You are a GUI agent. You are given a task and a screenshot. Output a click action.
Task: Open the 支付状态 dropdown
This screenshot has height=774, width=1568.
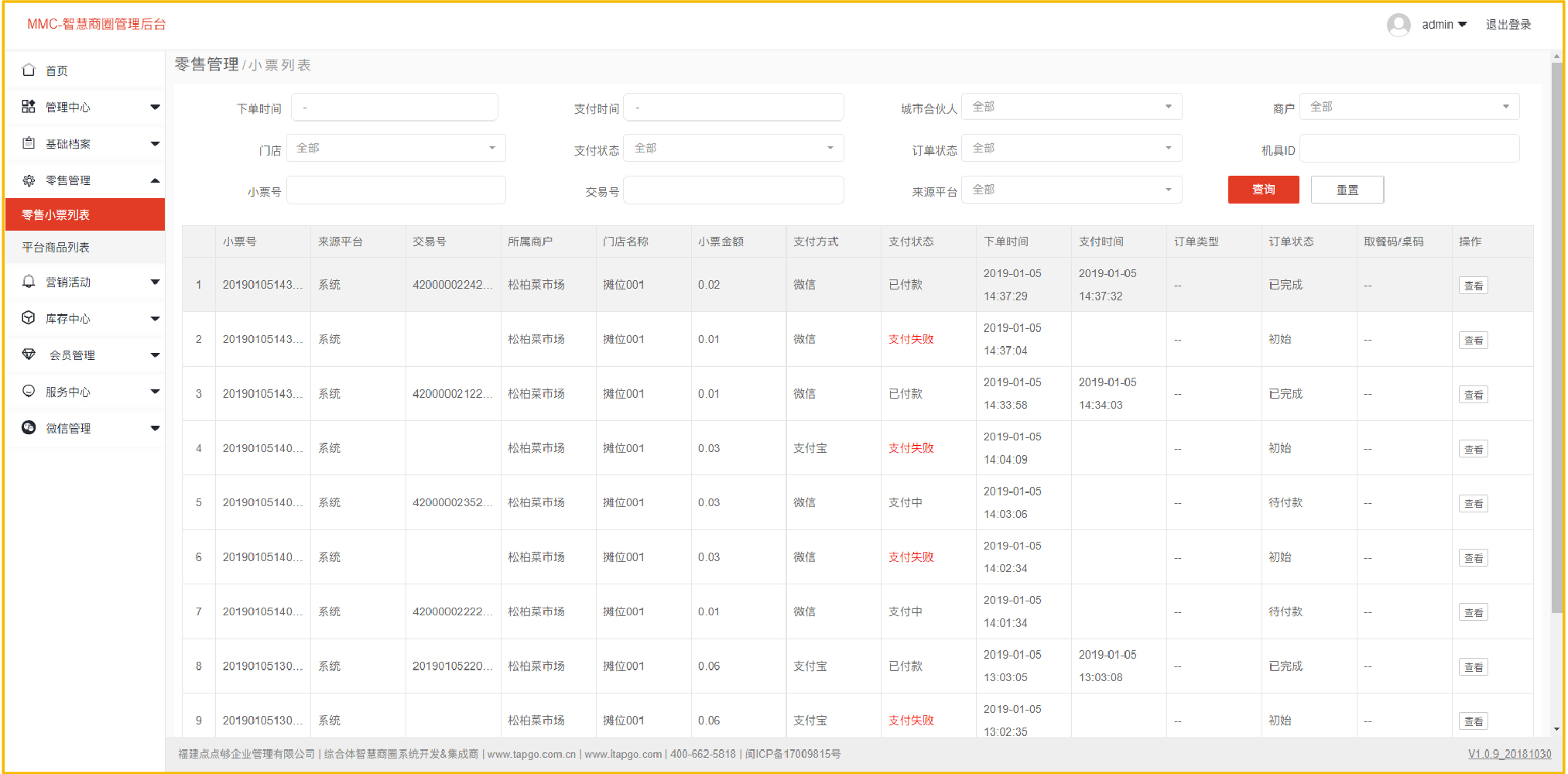(734, 148)
